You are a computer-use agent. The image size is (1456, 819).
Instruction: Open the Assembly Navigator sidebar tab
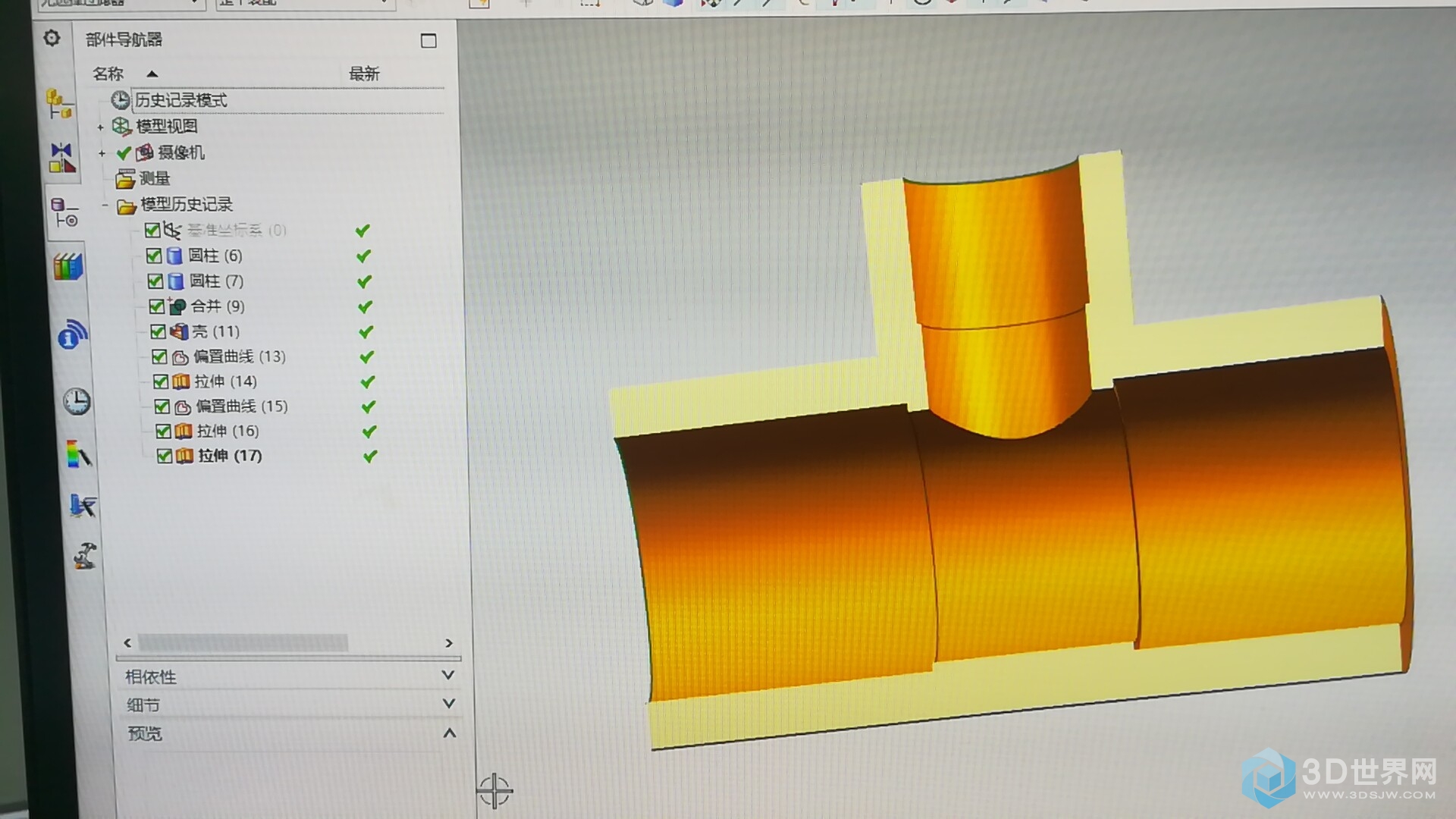click(x=60, y=104)
